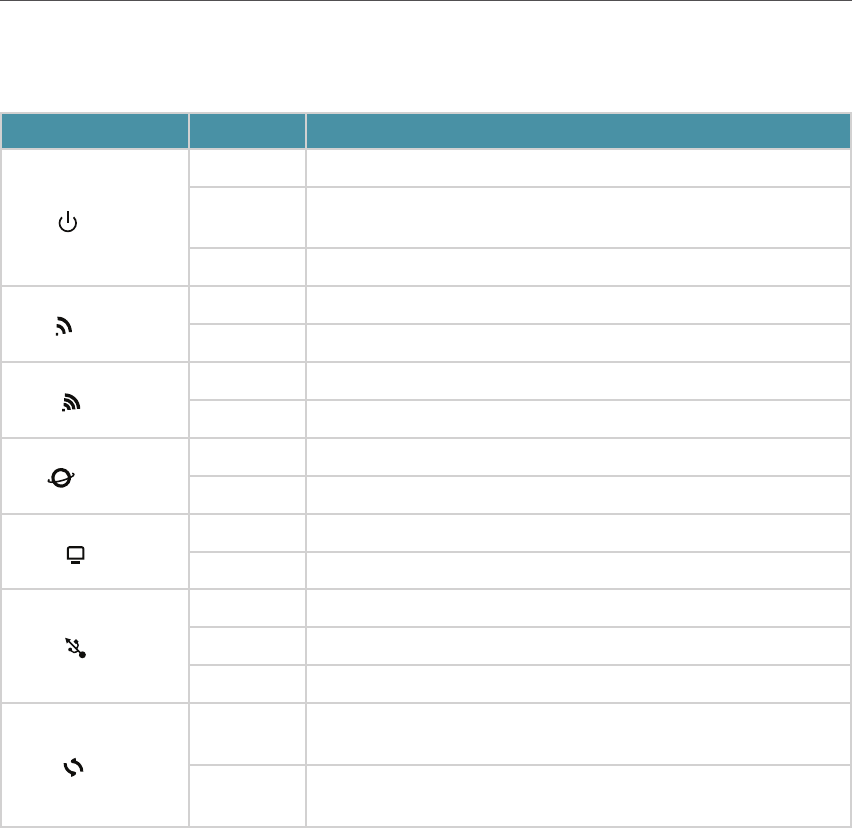Click the WPS circular arrows icon
852x828 pixels.
point(74,768)
